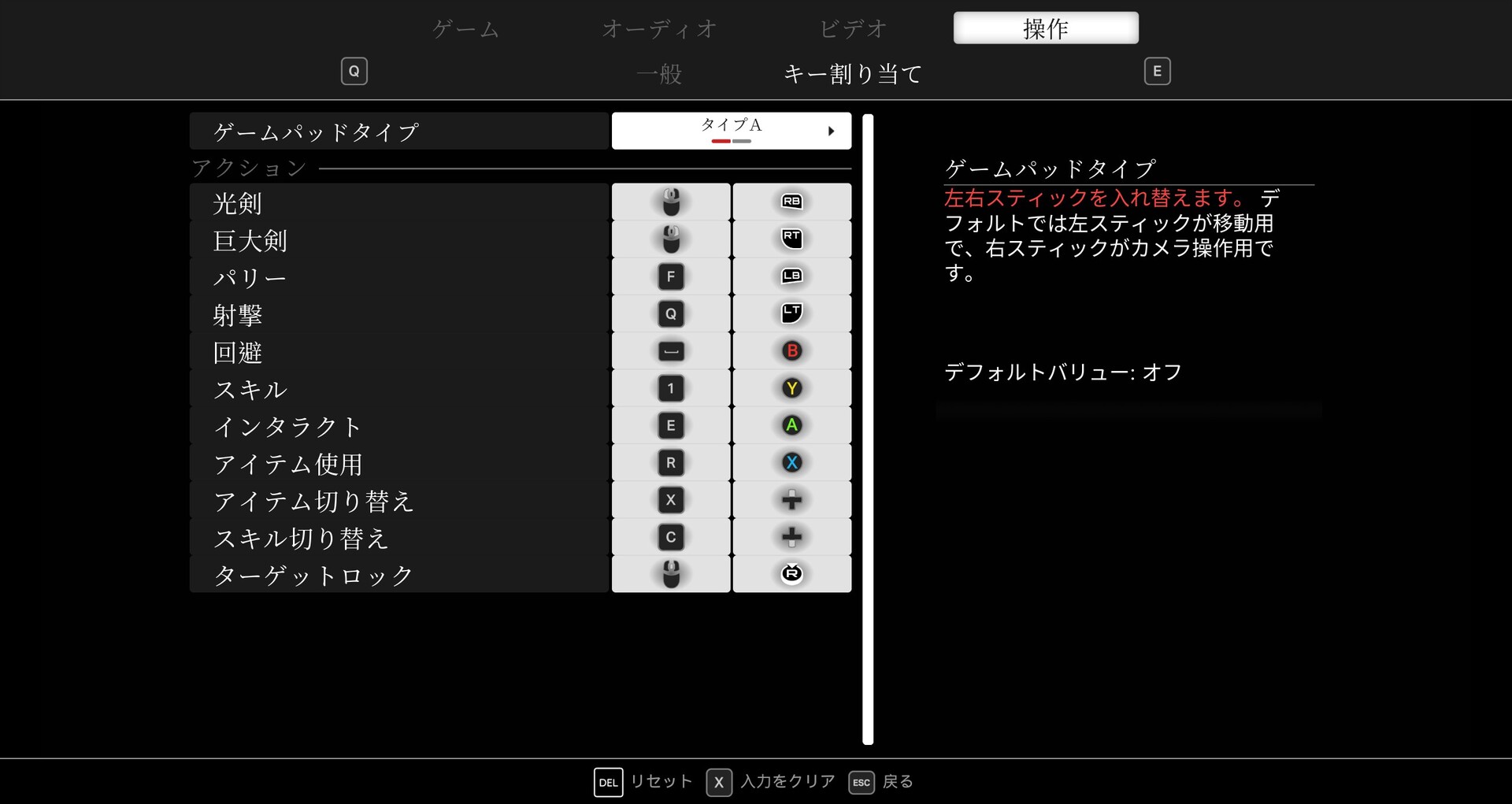Image resolution: width=1512 pixels, height=804 pixels.
Task: Click the B button icon for 回避
Action: pyautogui.click(x=791, y=350)
